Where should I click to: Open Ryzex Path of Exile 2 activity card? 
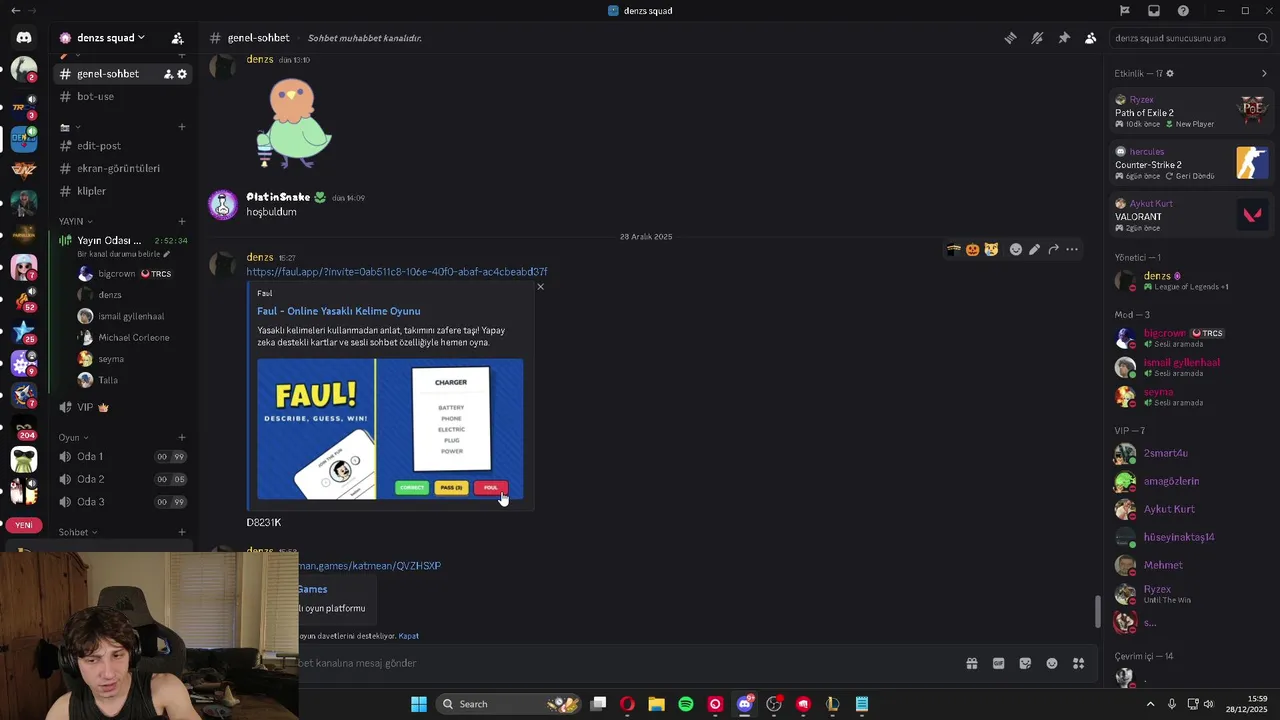point(1191,112)
